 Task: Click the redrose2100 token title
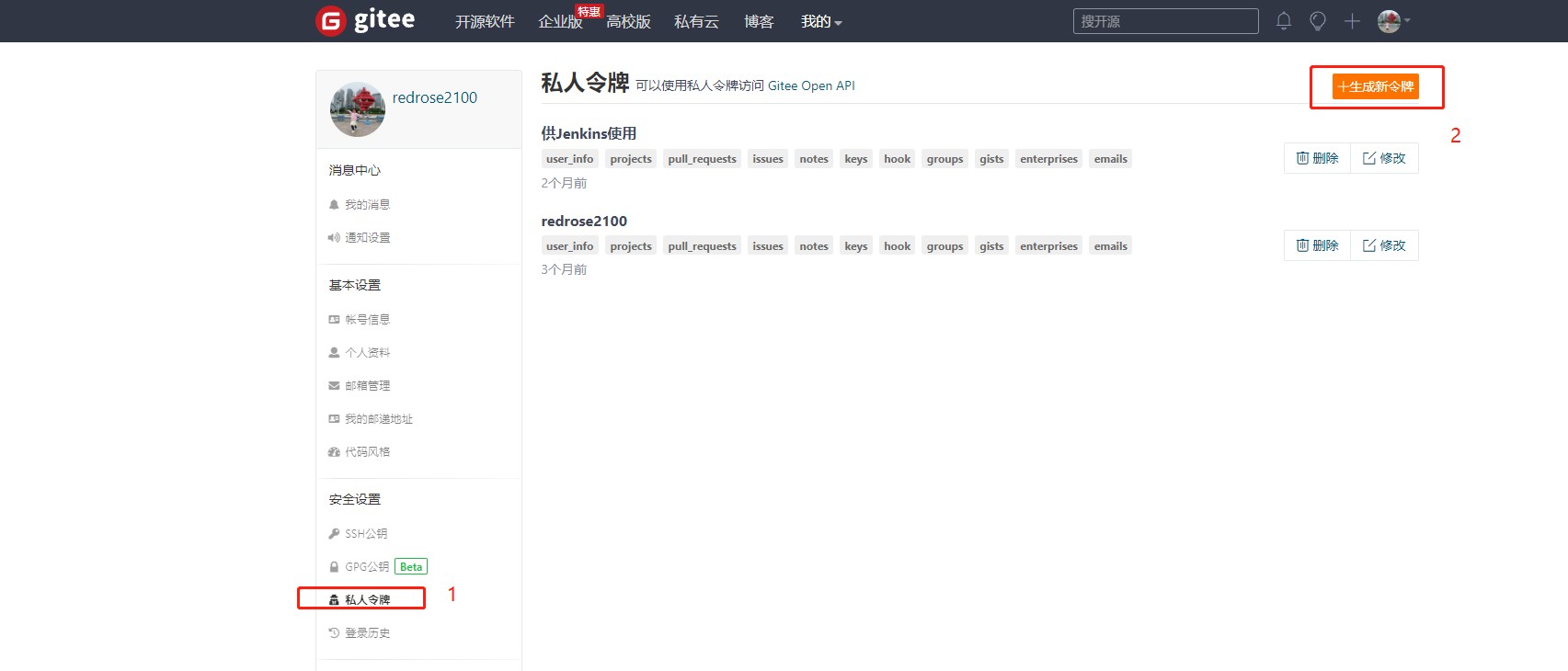point(584,221)
